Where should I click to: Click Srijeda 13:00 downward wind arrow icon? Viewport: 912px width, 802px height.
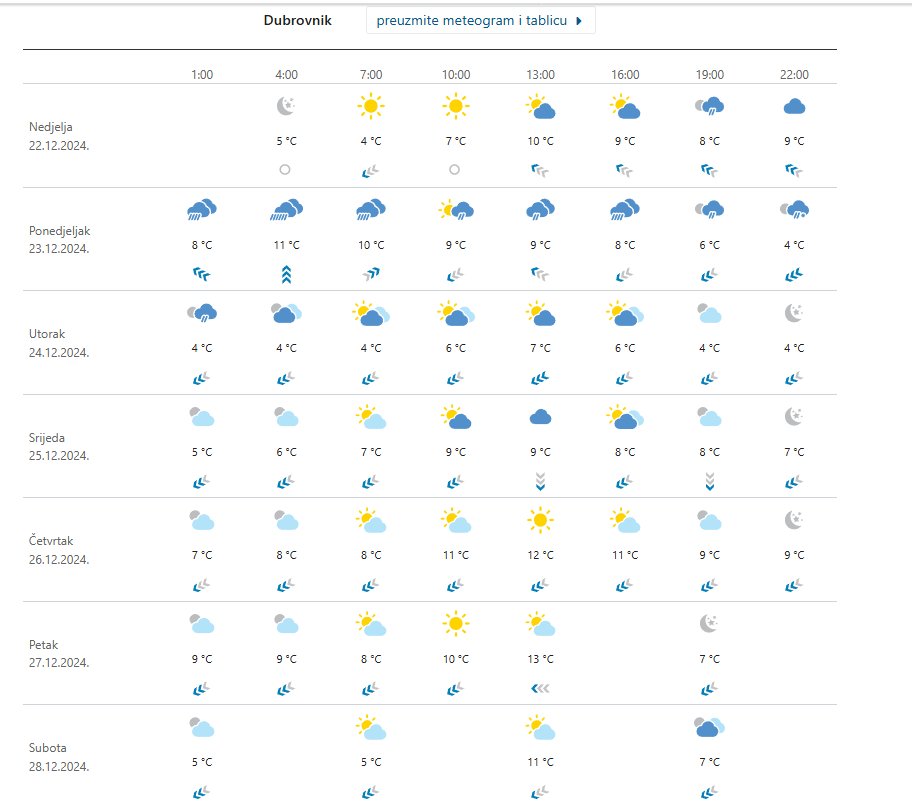pyautogui.click(x=541, y=483)
